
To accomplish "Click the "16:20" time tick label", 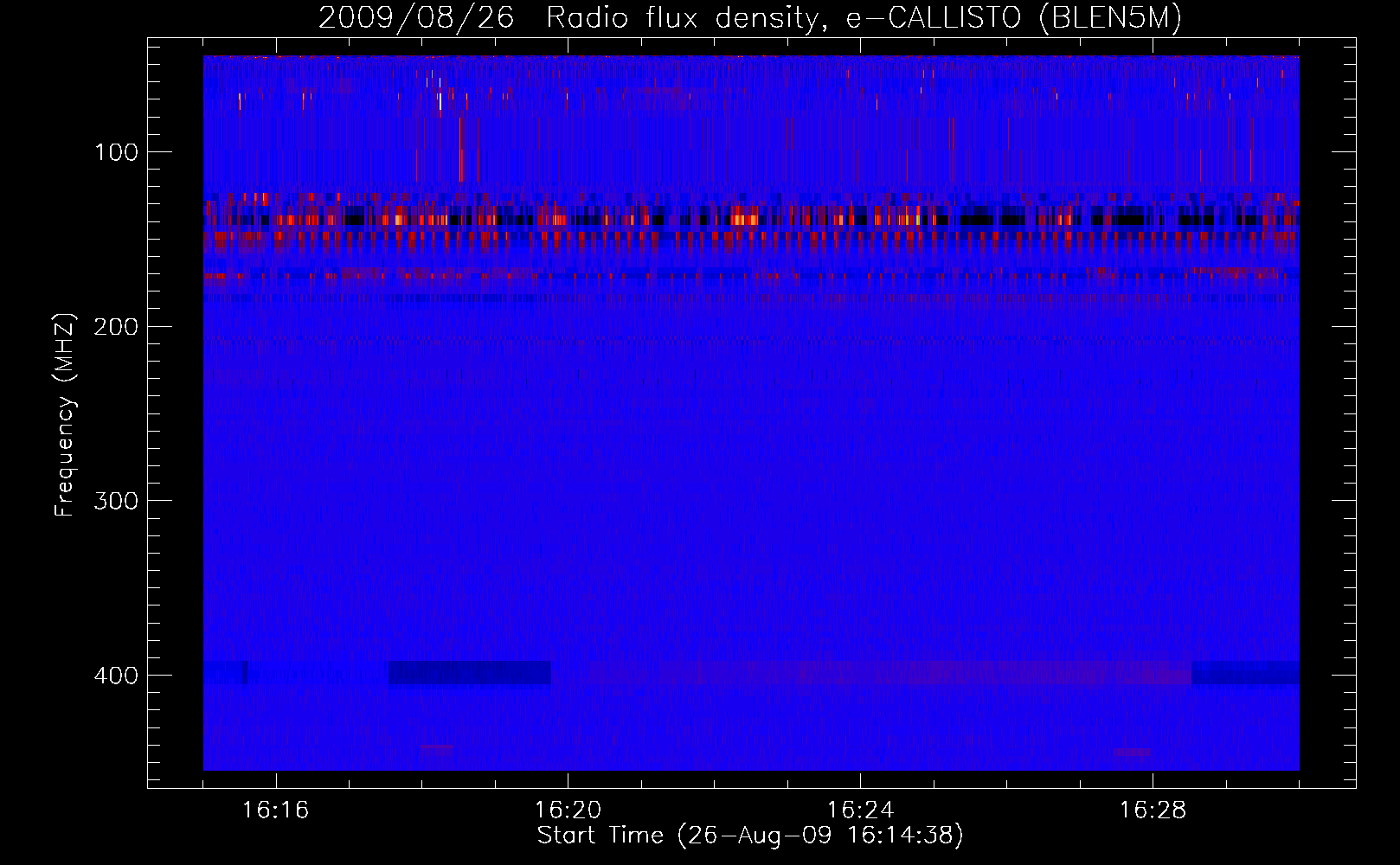I will [x=568, y=810].
